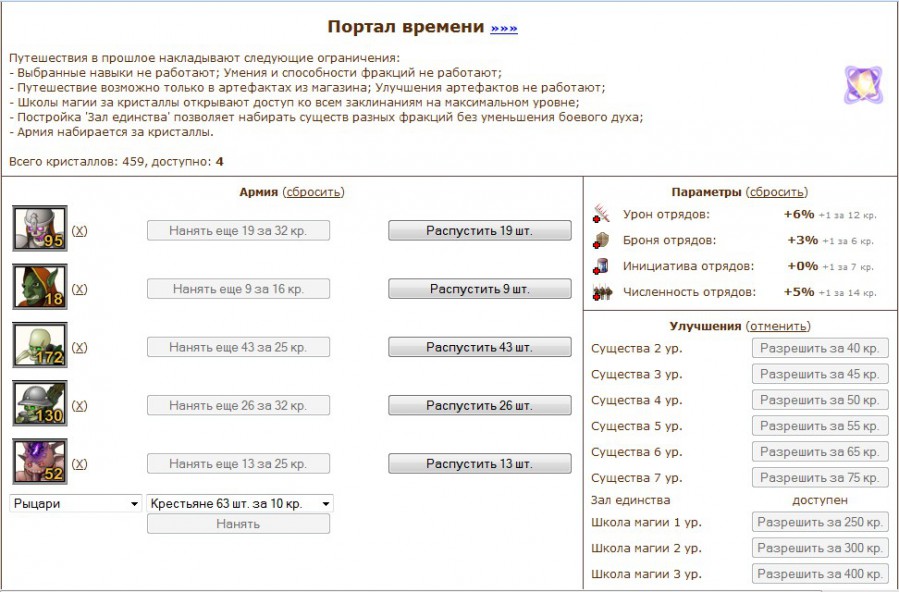Click the squad initiative icon
The height and width of the screenshot is (592, 899).
coord(601,266)
